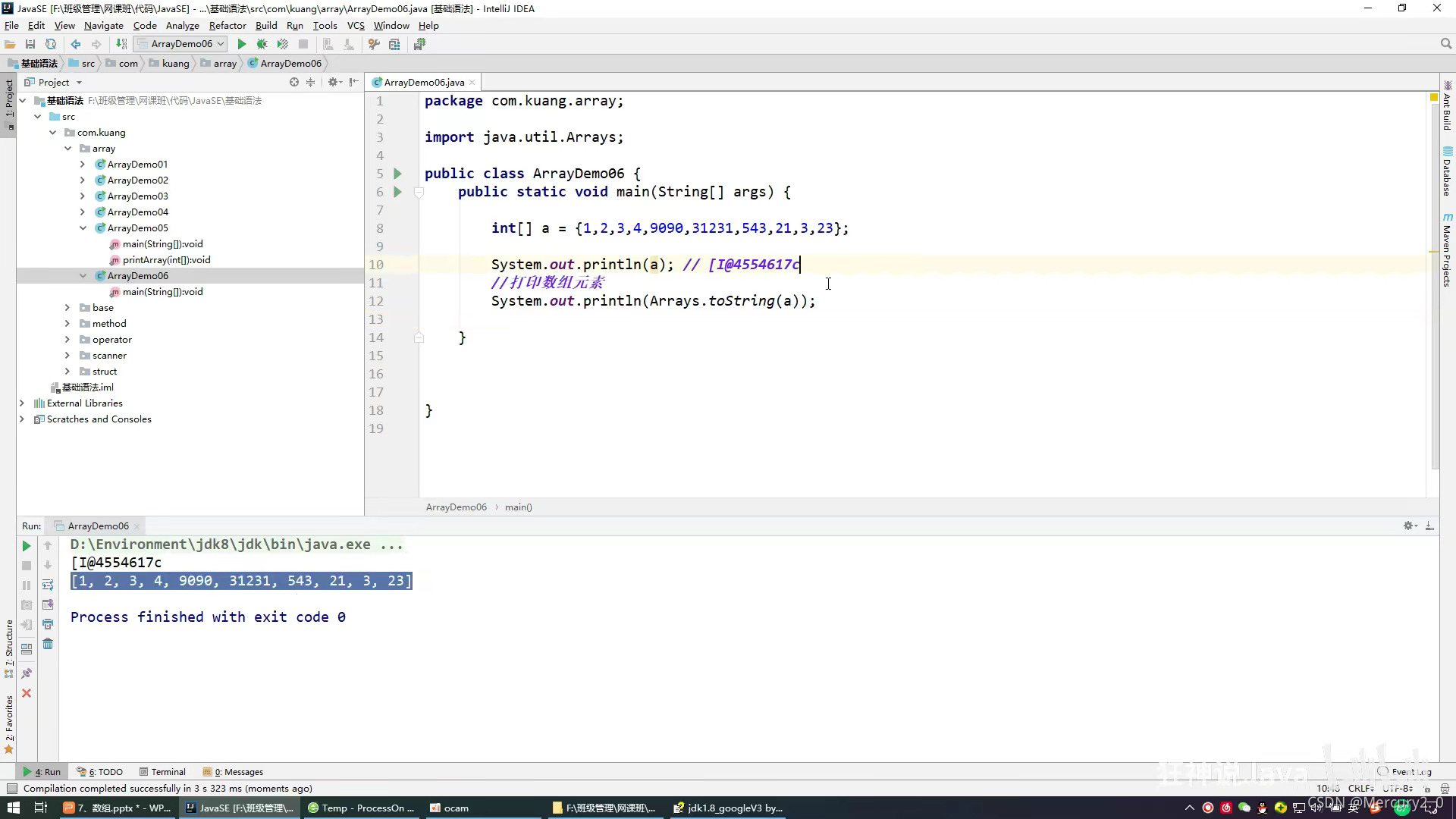
Task: Select printArray(int[]):void in project tree
Action: [x=167, y=260]
